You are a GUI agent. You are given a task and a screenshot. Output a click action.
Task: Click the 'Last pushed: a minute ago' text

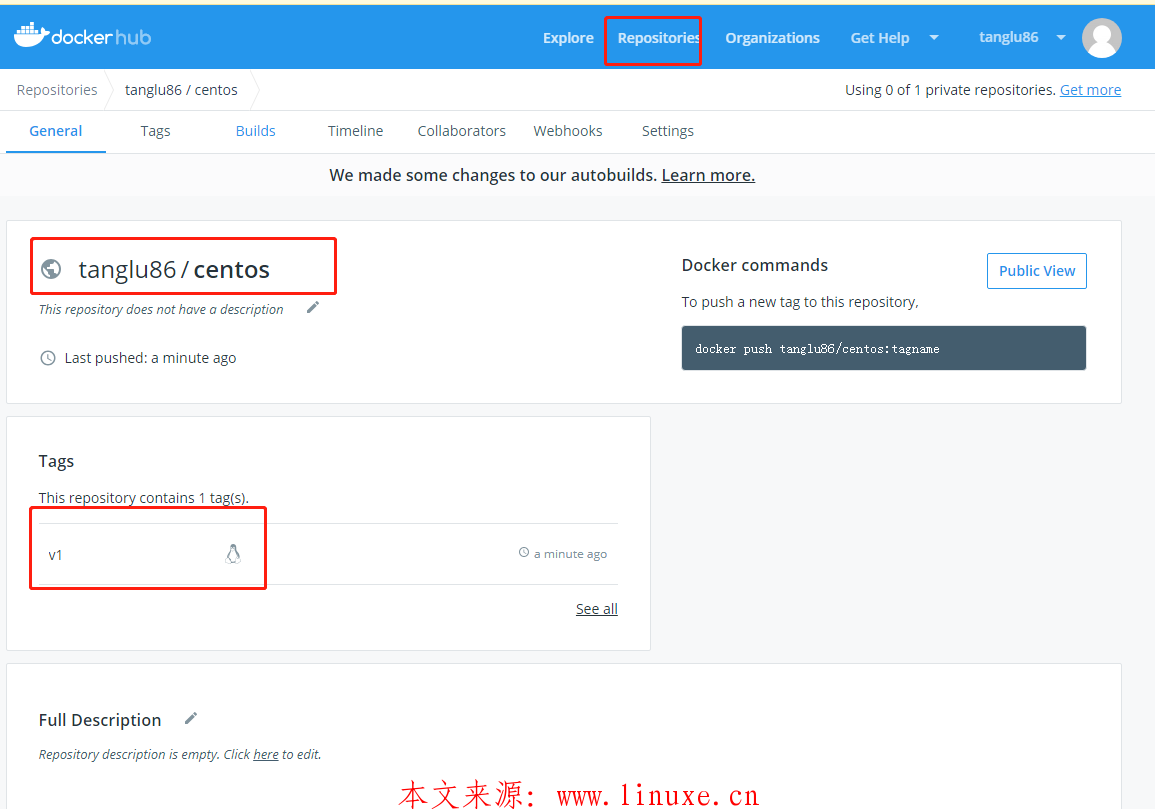click(x=150, y=358)
